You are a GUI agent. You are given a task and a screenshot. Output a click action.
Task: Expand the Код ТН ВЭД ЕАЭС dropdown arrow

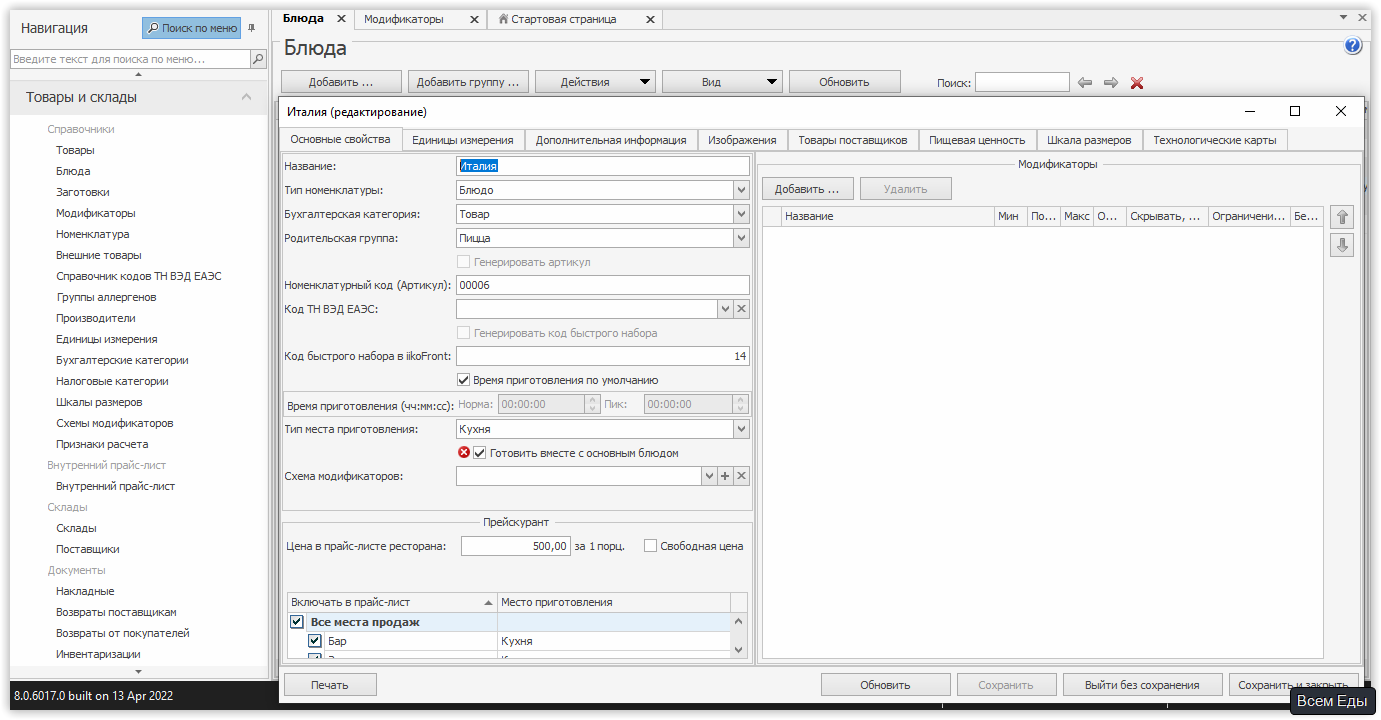[726, 309]
